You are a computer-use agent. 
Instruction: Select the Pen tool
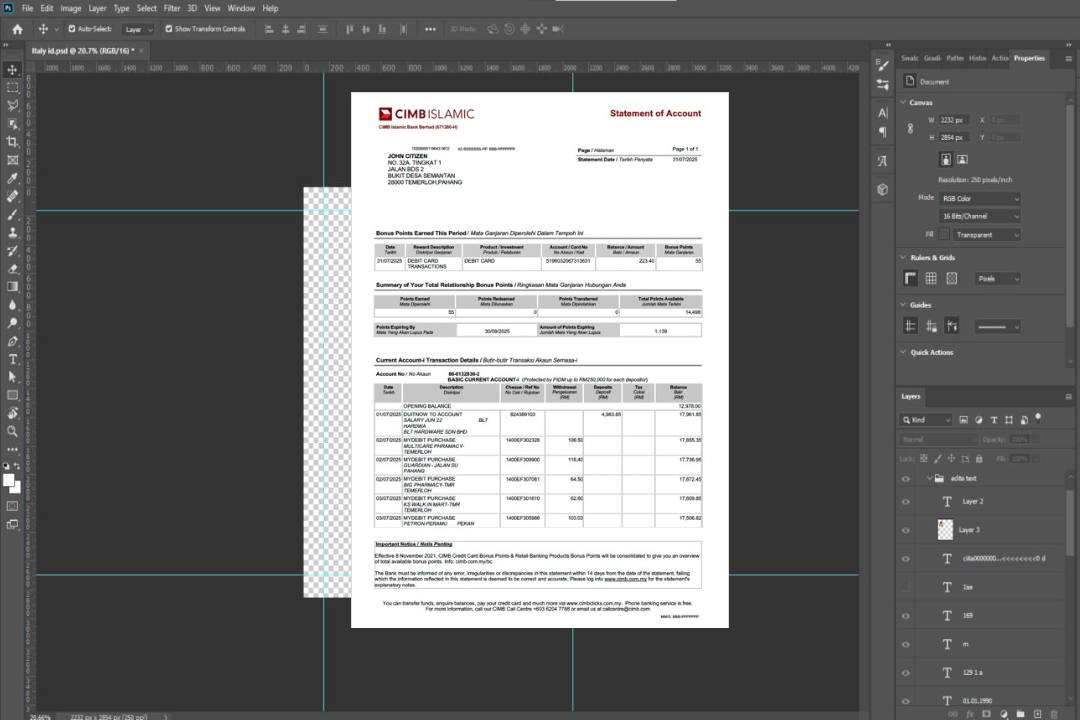pos(12,341)
